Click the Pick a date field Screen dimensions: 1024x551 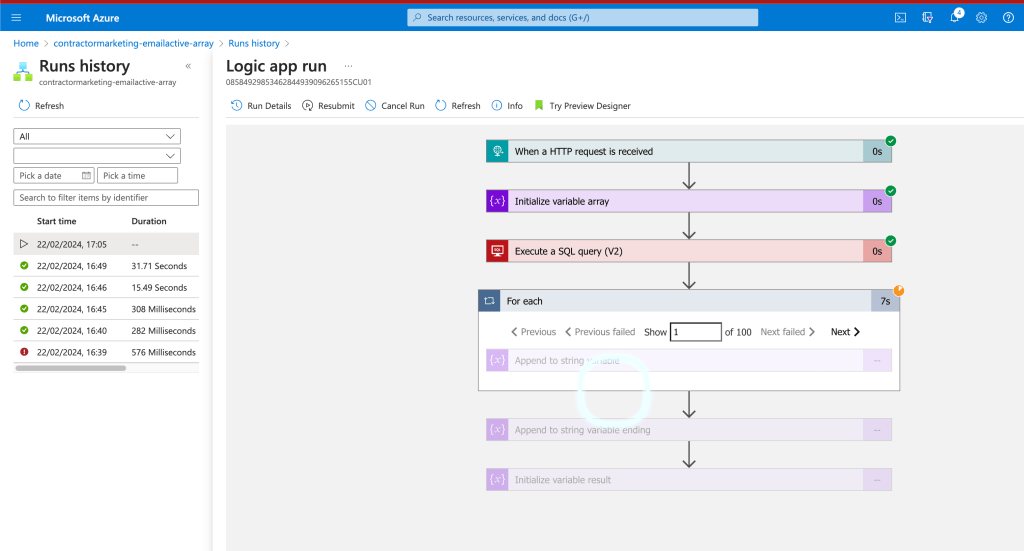pos(54,176)
